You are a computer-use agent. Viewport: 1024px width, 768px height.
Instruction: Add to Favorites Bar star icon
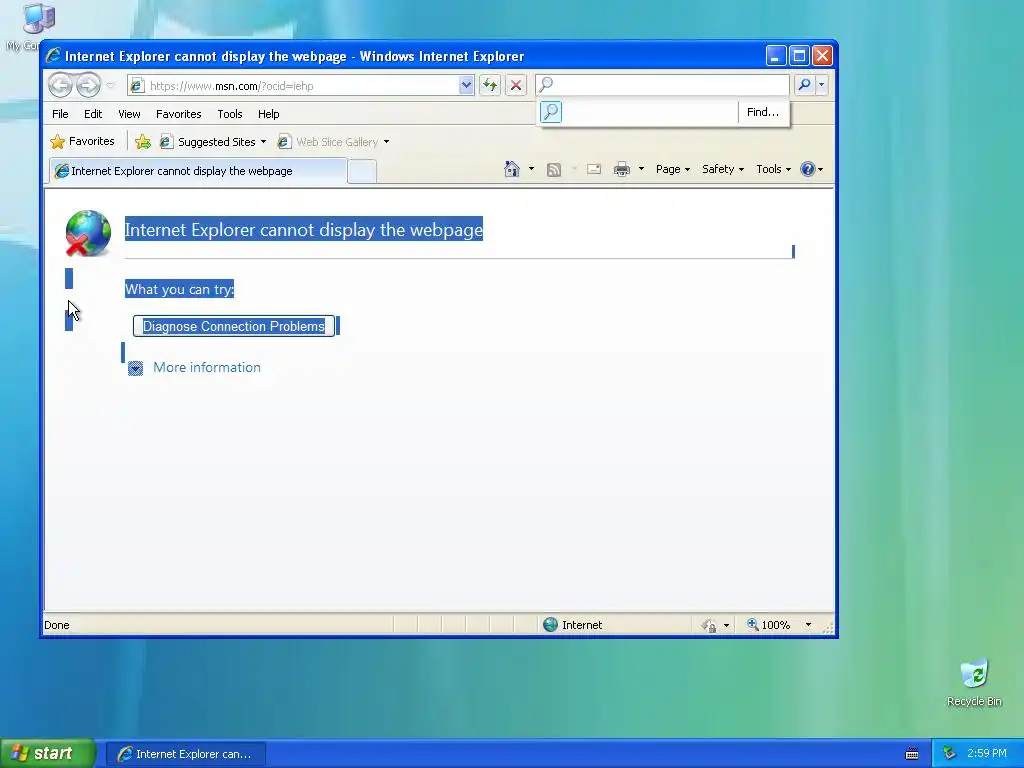[x=142, y=142]
